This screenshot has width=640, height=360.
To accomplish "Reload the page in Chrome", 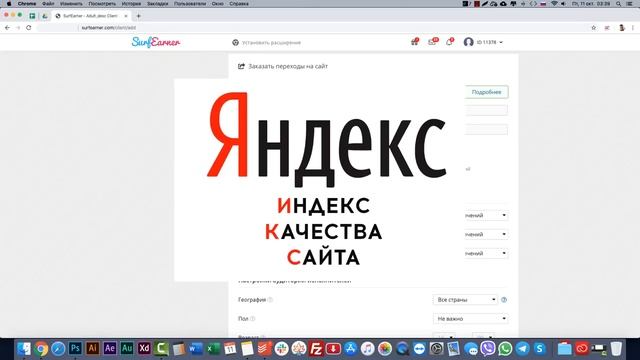I will (29, 28).
